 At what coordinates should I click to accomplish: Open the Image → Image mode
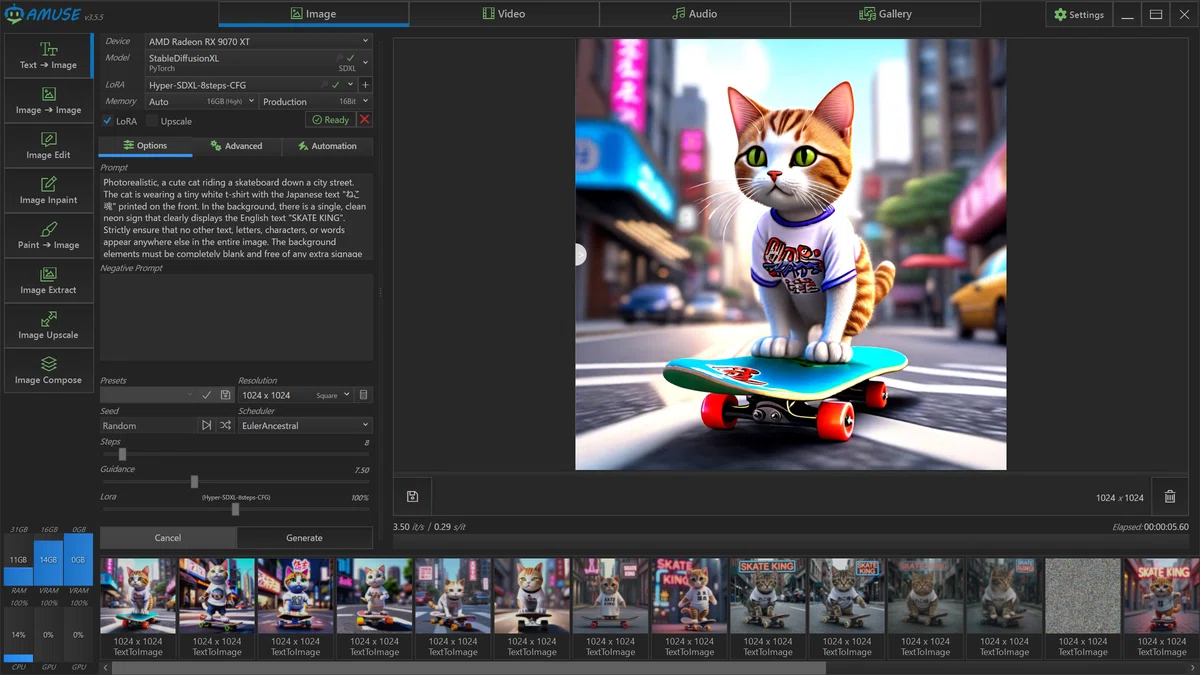coord(48,101)
